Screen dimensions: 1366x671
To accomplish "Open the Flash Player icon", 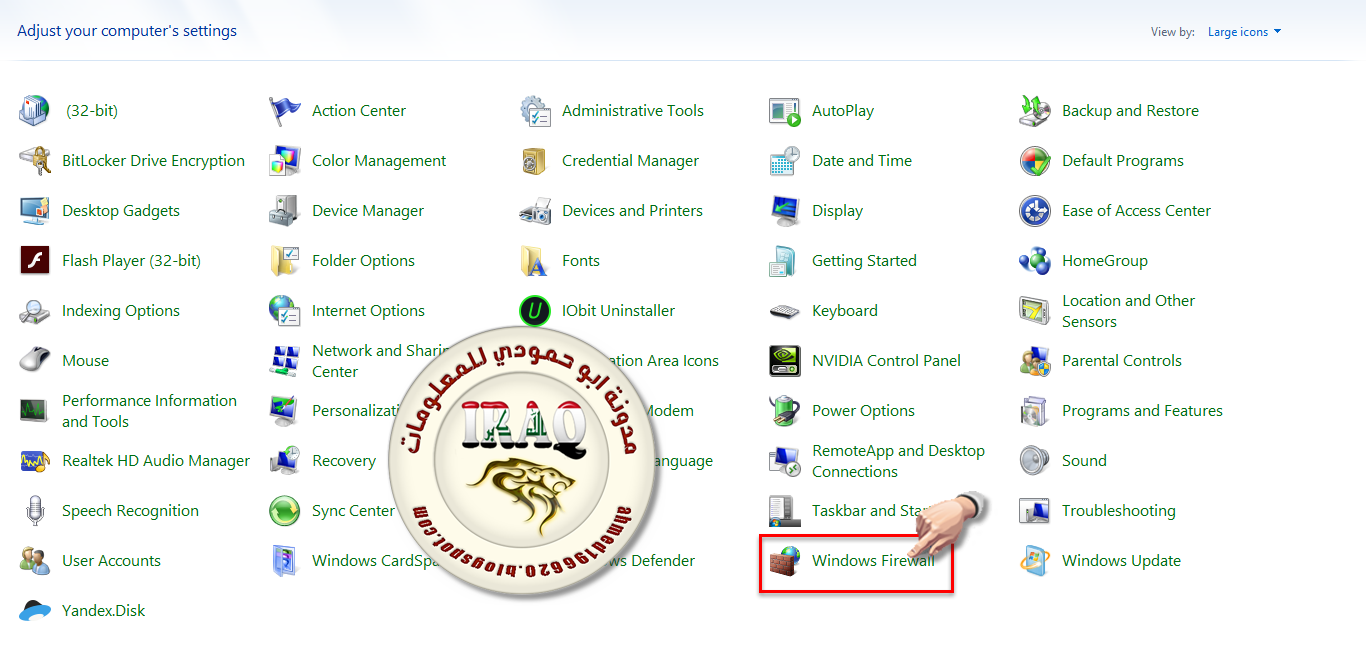I will 35,261.
